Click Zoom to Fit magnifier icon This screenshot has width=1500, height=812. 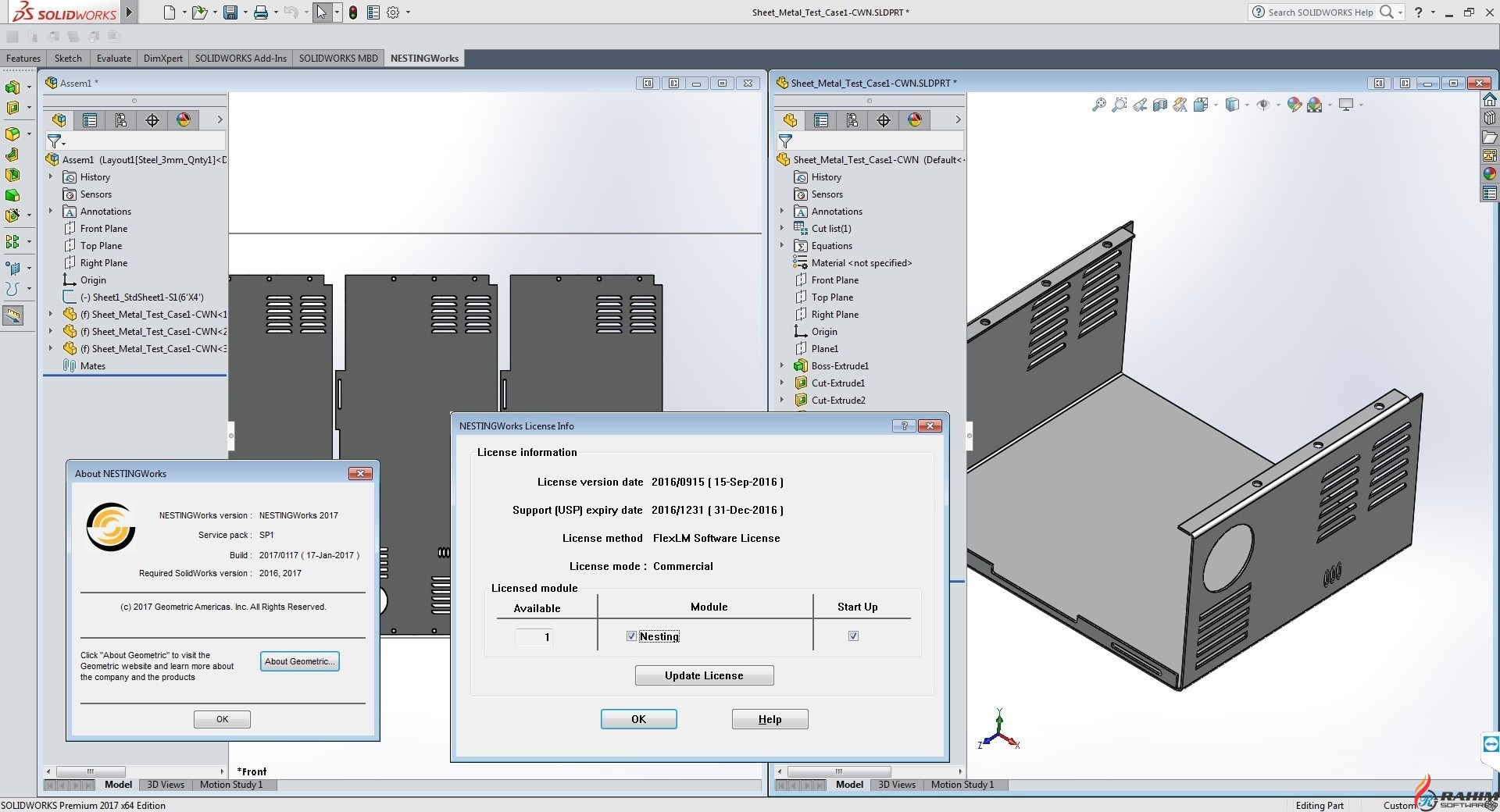1099,105
